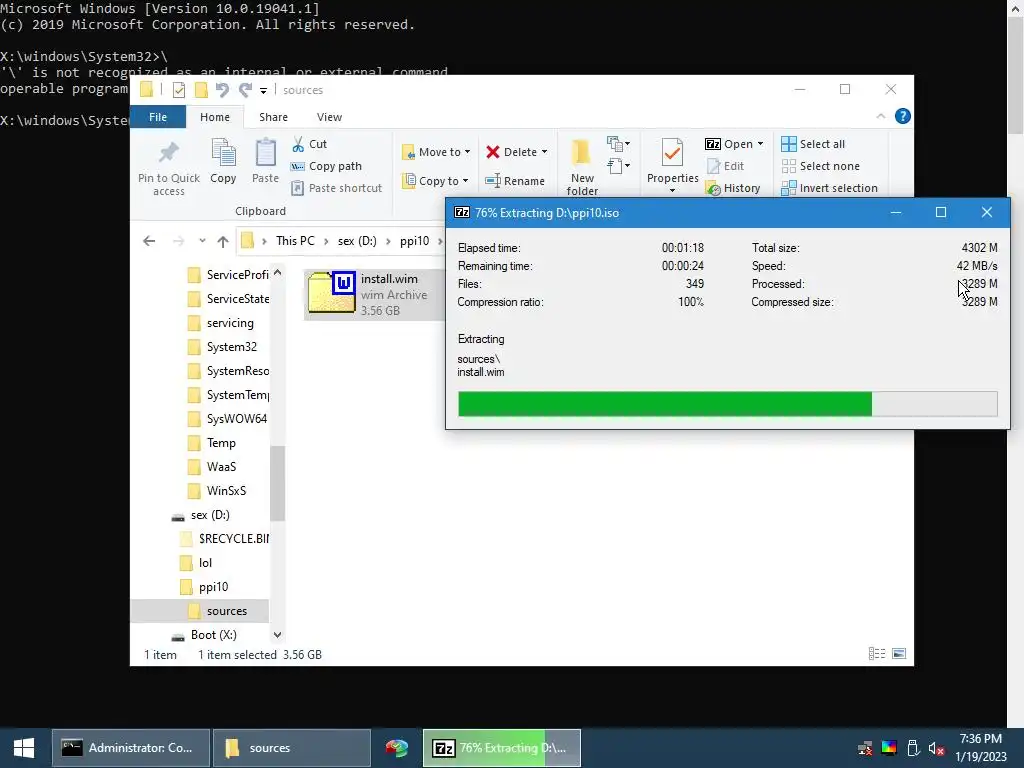1024x768 pixels.
Task: Expand the Delete options arrow
Action: (544, 152)
